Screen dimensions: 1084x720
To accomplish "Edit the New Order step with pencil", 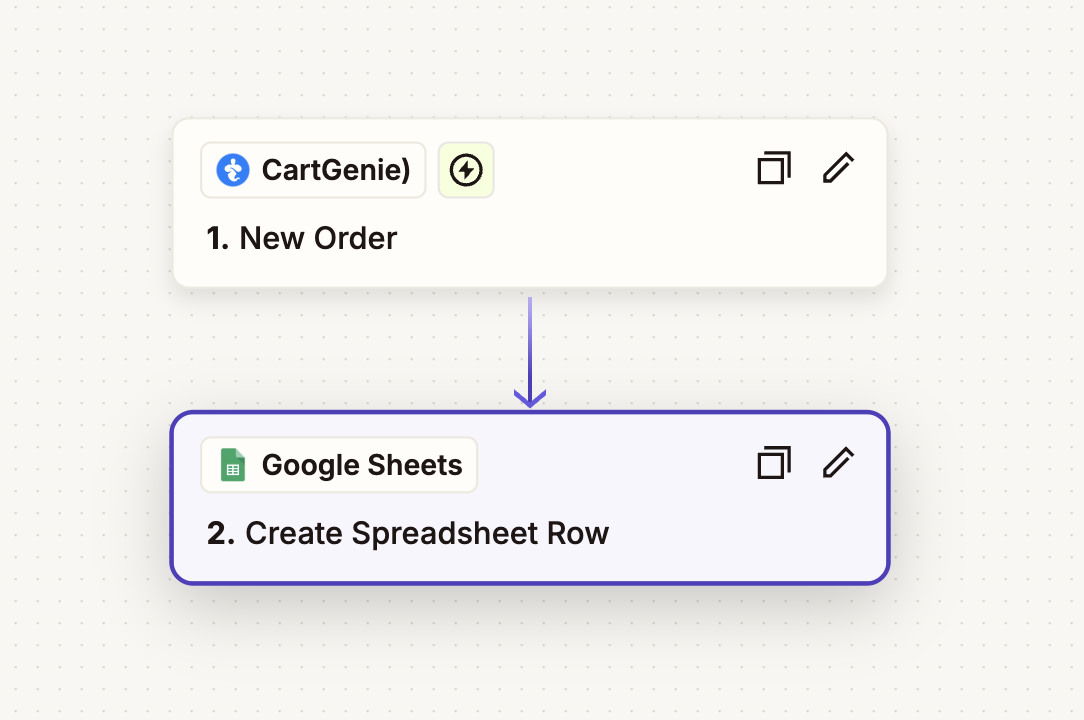I will pyautogui.click(x=839, y=168).
